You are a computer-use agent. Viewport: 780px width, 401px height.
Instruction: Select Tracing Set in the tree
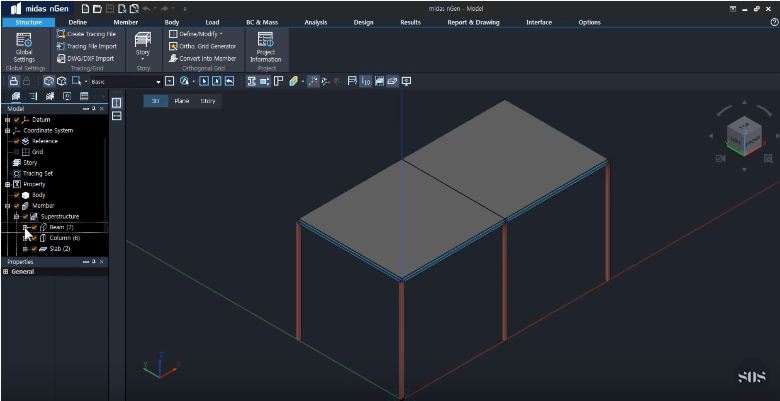coord(38,174)
